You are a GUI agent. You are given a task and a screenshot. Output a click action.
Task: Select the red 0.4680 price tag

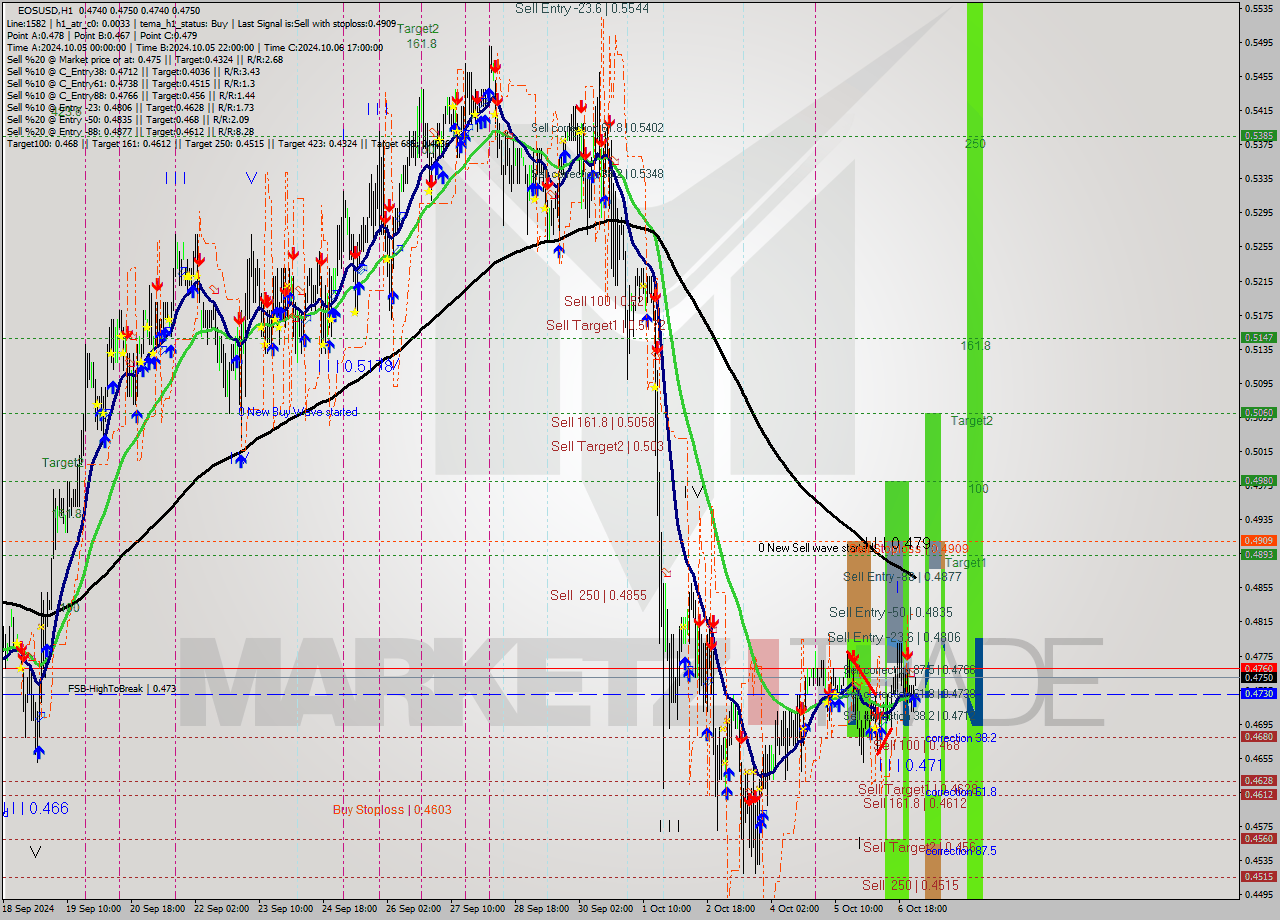coord(1258,736)
